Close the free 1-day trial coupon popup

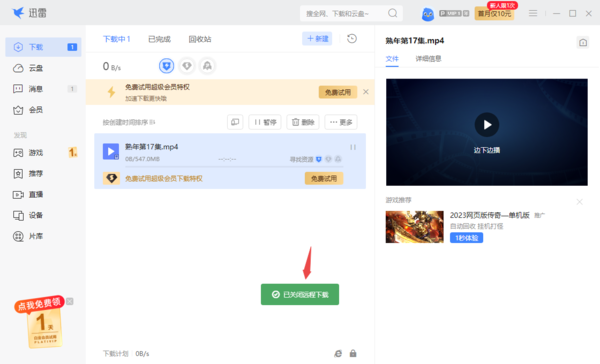click(x=70, y=302)
